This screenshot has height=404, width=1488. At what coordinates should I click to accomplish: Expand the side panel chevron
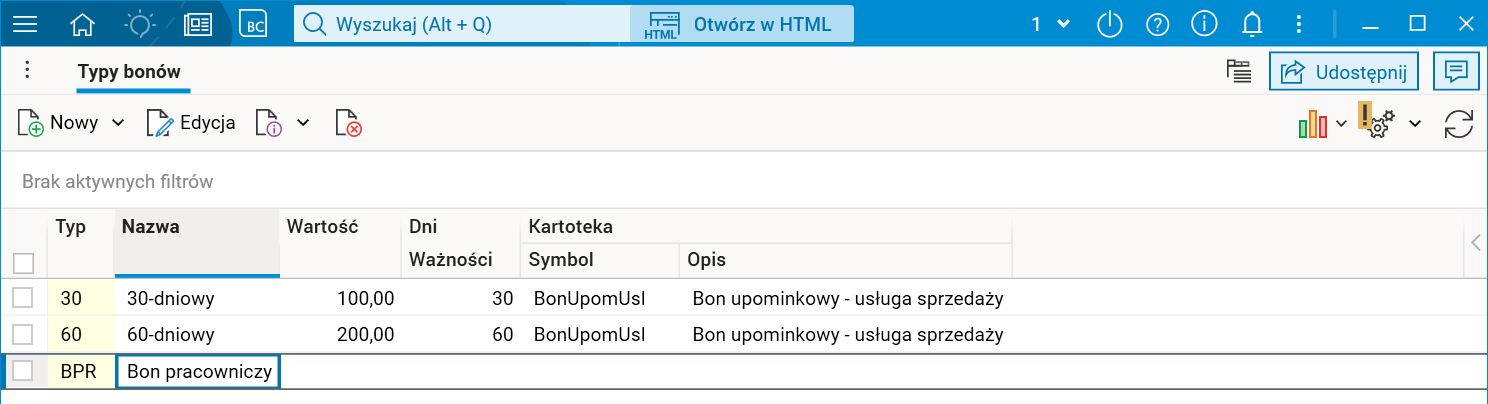tap(1476, 242)
